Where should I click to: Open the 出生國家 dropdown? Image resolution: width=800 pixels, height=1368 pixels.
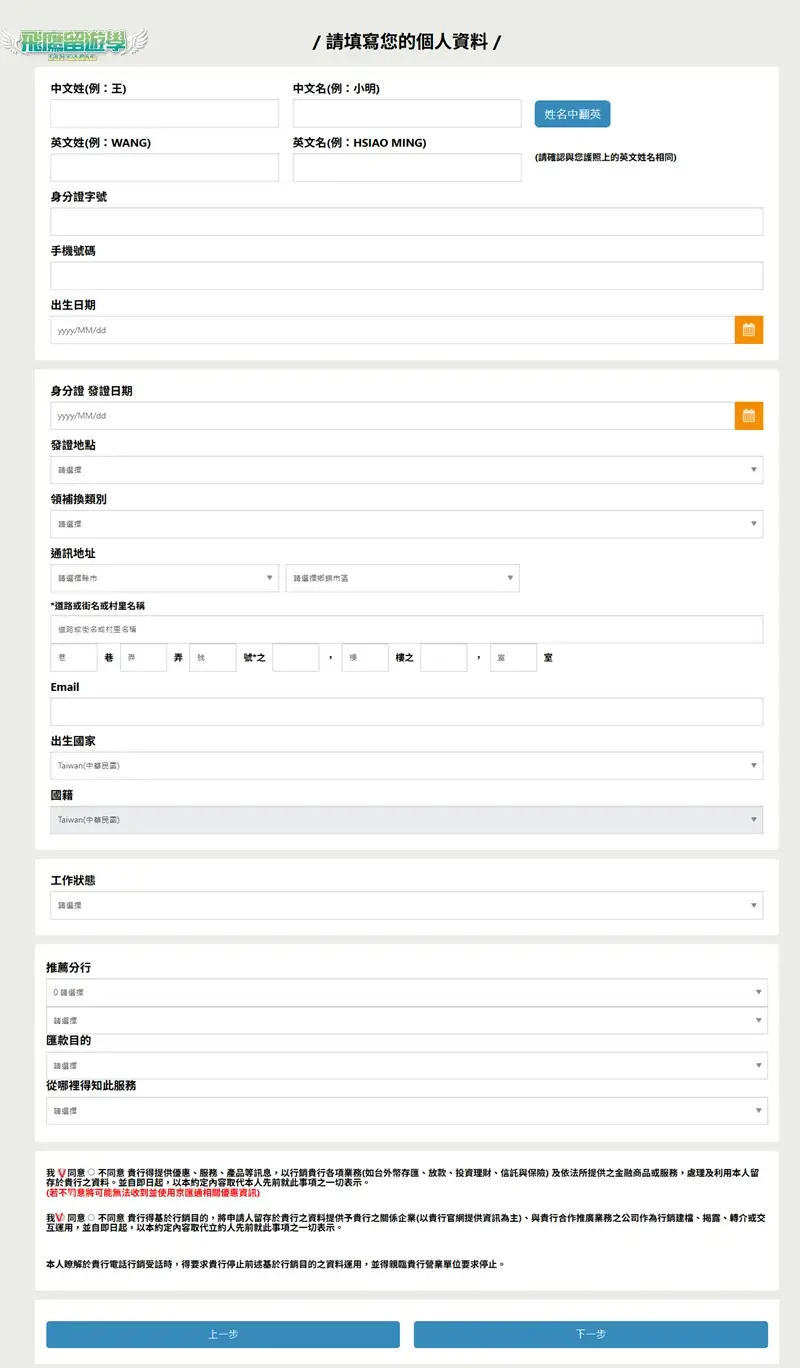point(405,765)
